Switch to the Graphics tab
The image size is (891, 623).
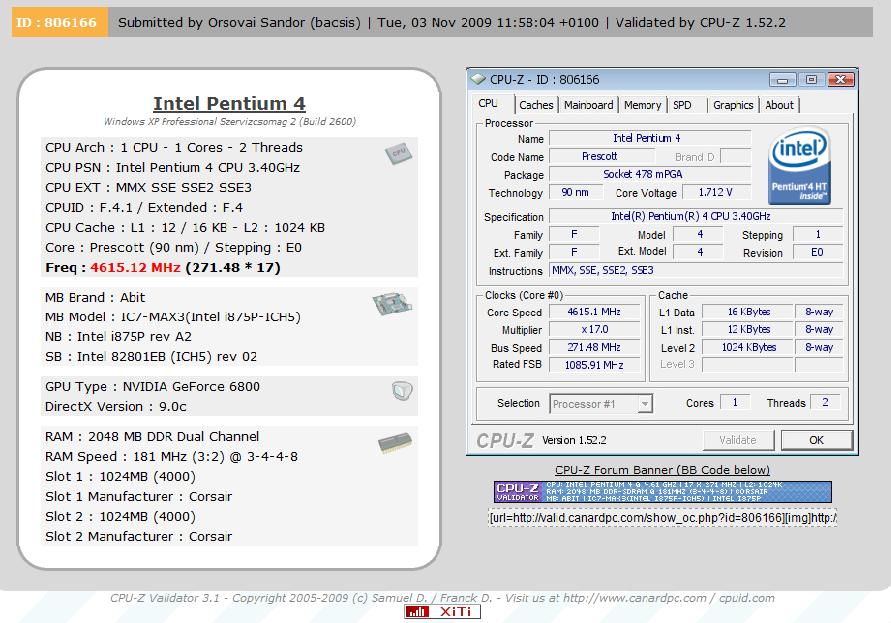[x=733, y=105]
